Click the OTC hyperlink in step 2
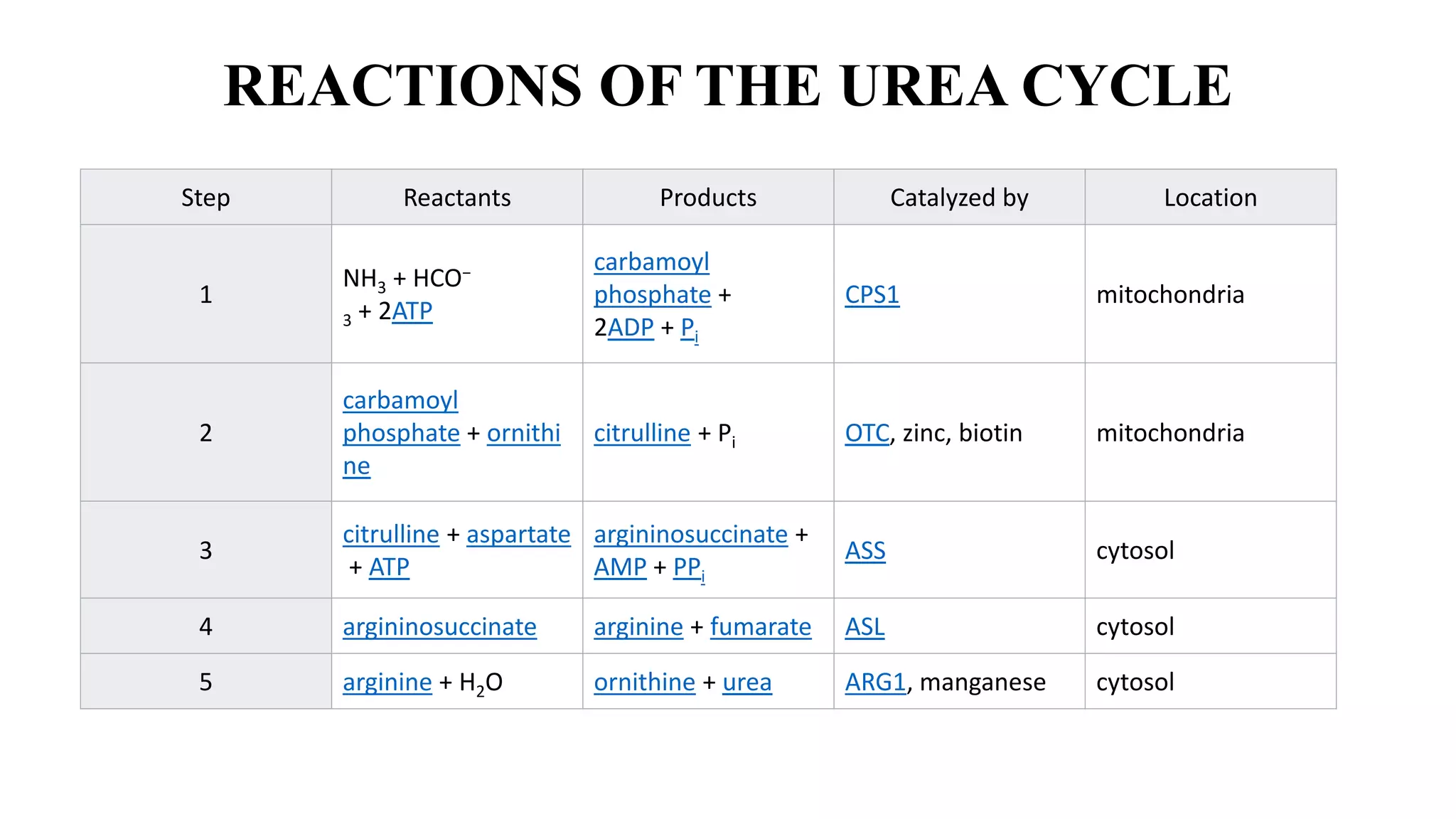 pyautogui.click(x=867, y=433)
